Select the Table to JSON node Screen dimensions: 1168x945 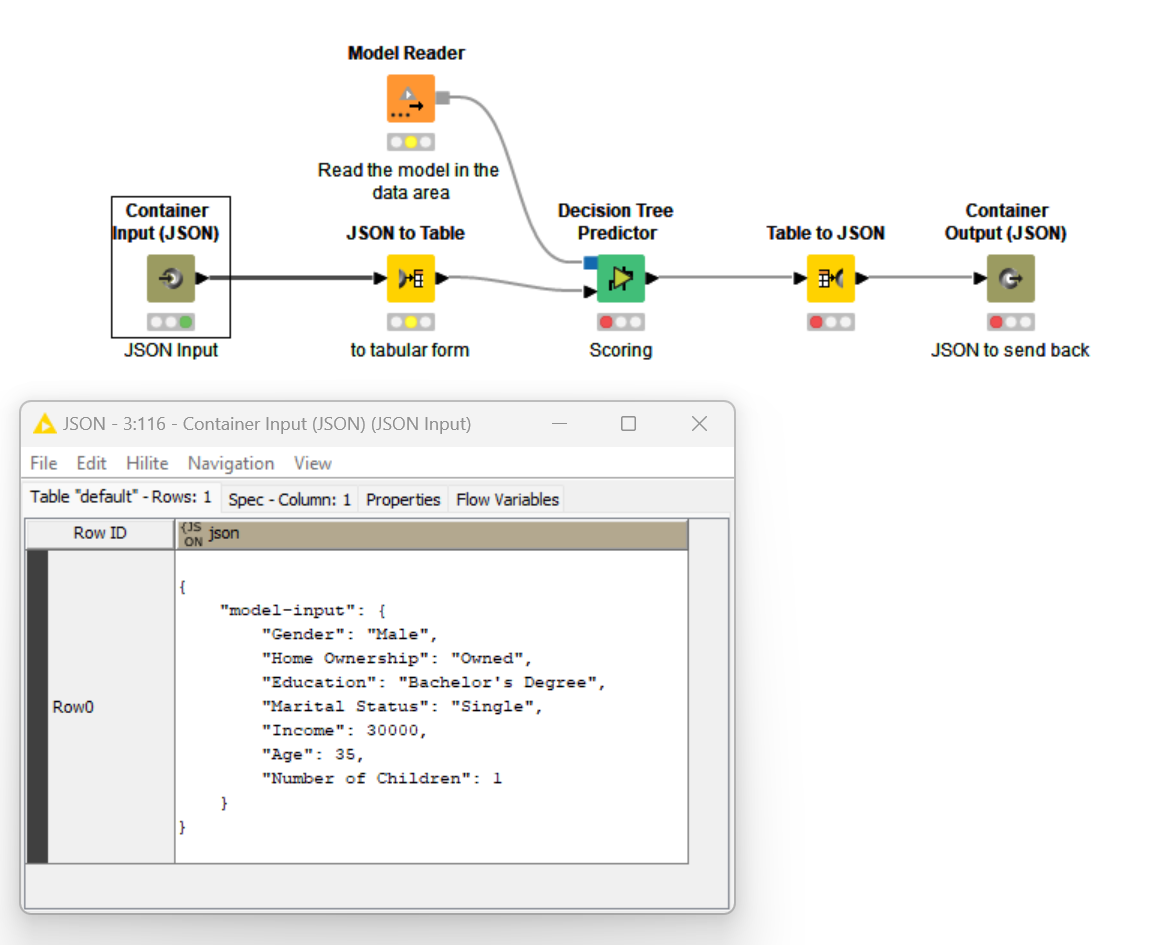[831, 279]
